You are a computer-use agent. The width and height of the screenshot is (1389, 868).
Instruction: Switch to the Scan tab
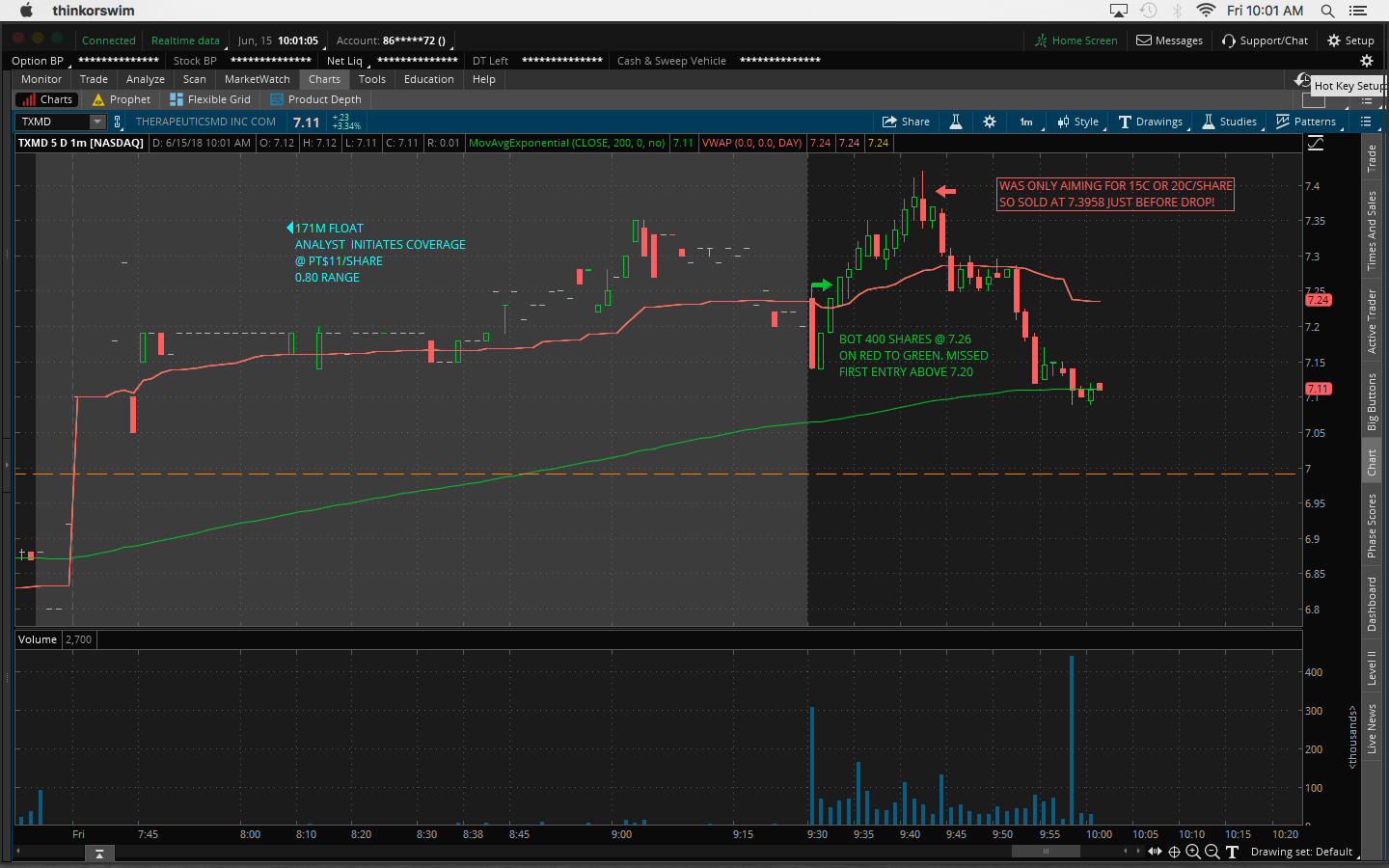pos(195,79)
